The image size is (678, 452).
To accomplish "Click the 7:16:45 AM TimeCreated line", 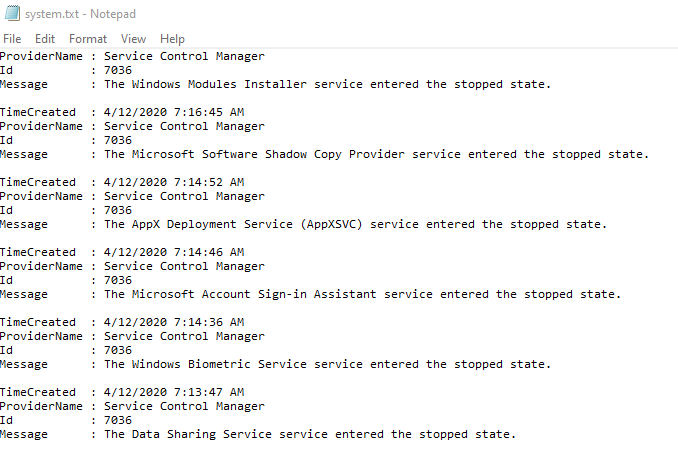I will coord(173,112).
